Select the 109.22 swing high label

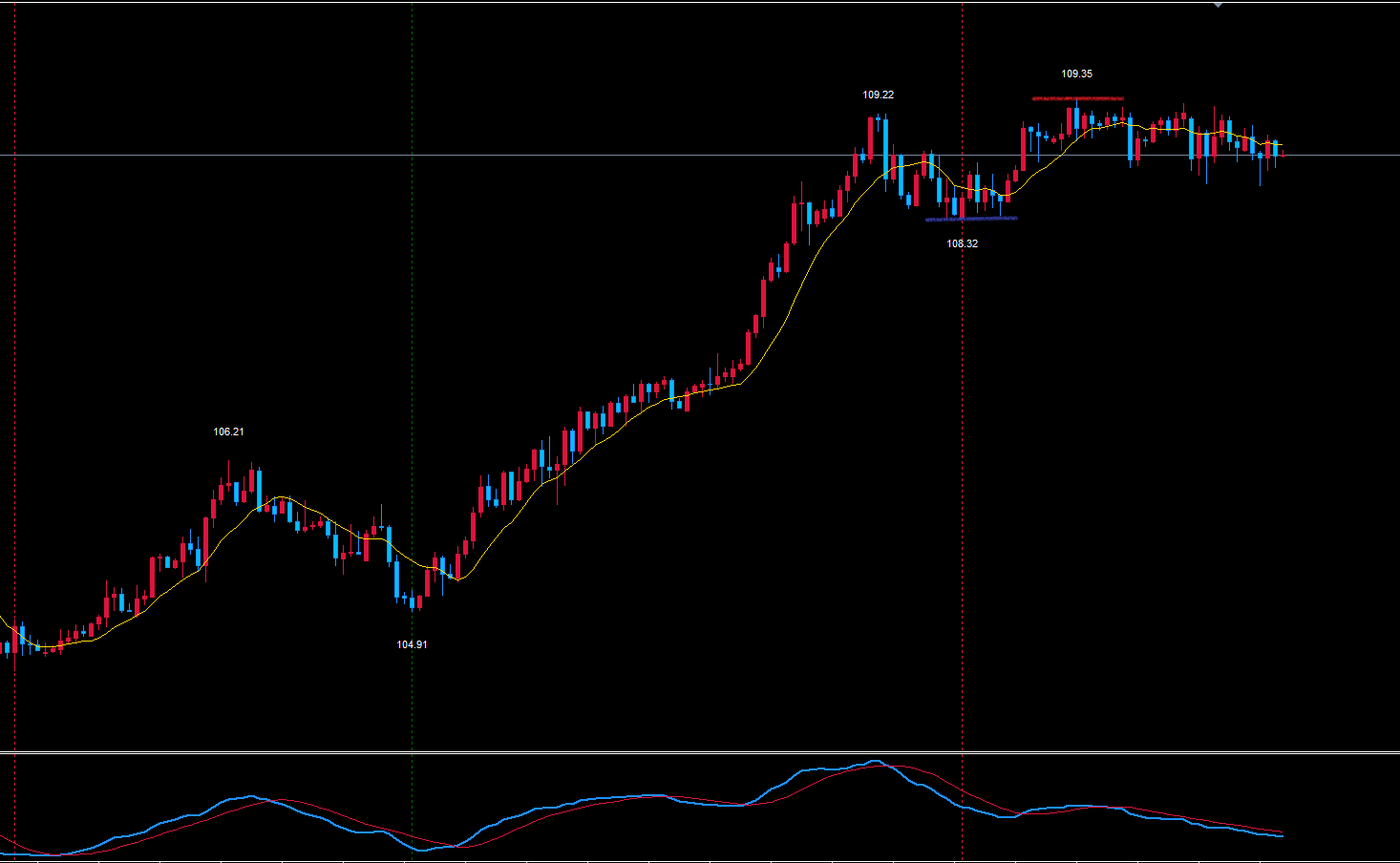click(878, 95)
